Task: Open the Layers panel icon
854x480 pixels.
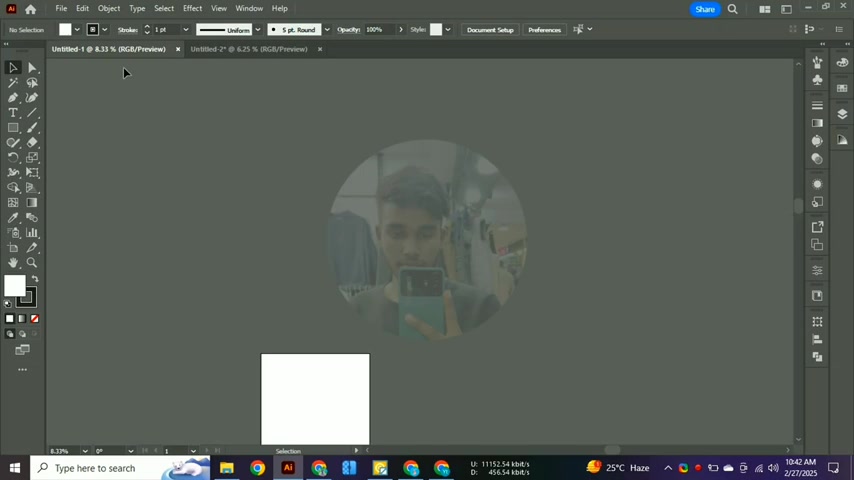Action: point(842,114)
